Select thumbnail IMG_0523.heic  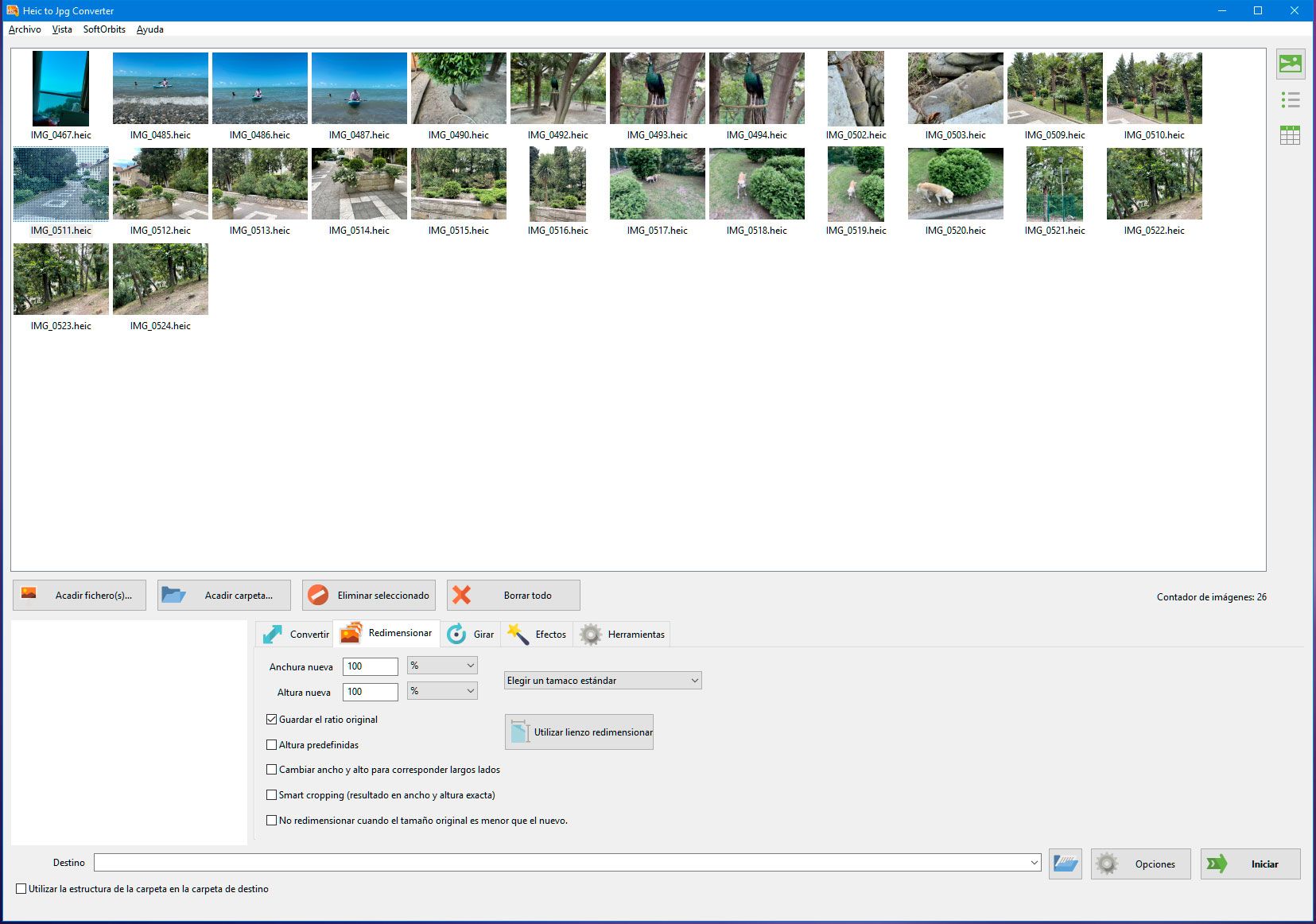coord(61,279)
